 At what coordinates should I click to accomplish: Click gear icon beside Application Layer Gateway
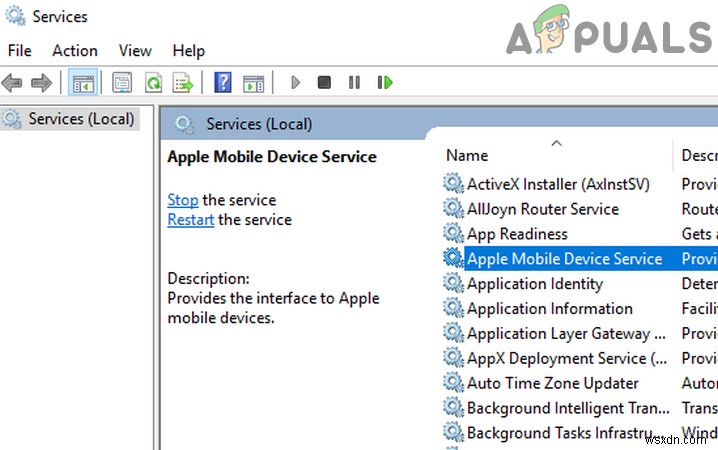453,332
